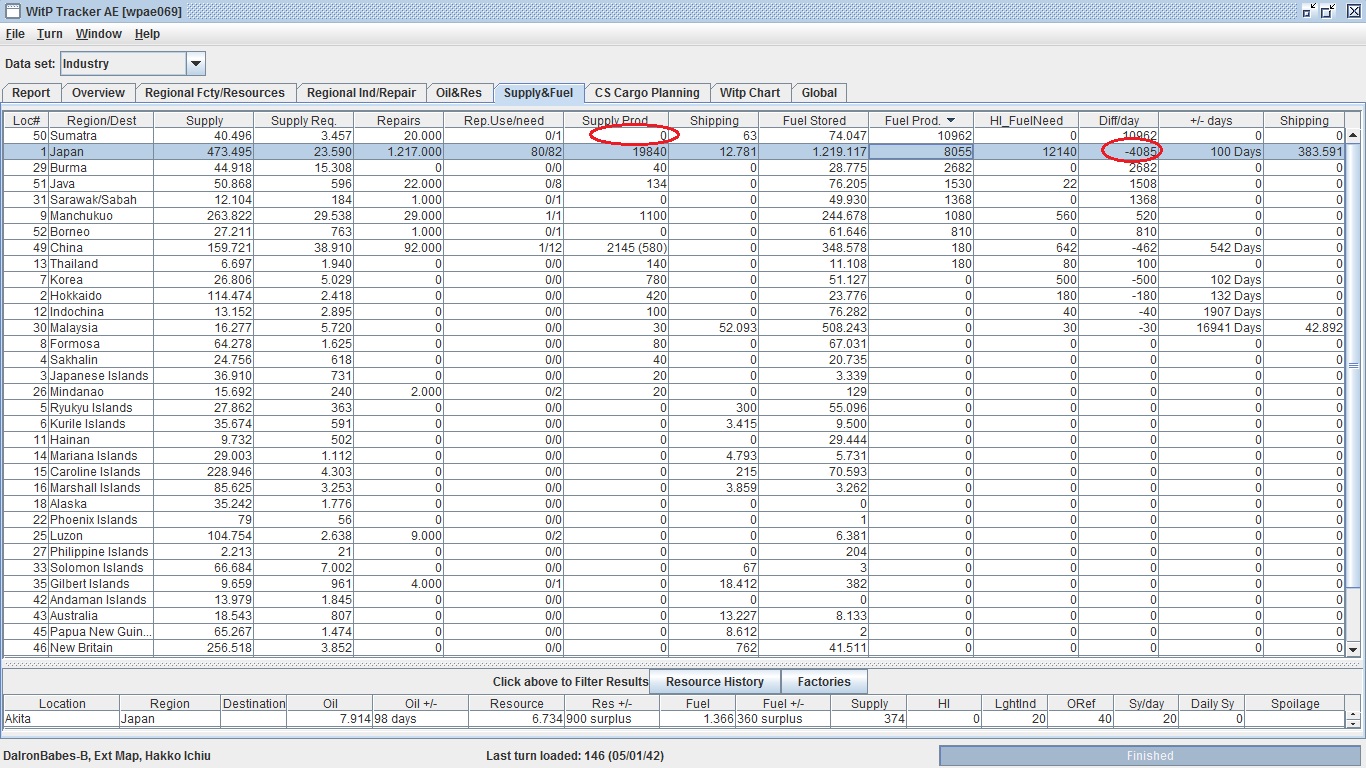Click the main table scrollbar up arrow

(x=1353, y=136)
